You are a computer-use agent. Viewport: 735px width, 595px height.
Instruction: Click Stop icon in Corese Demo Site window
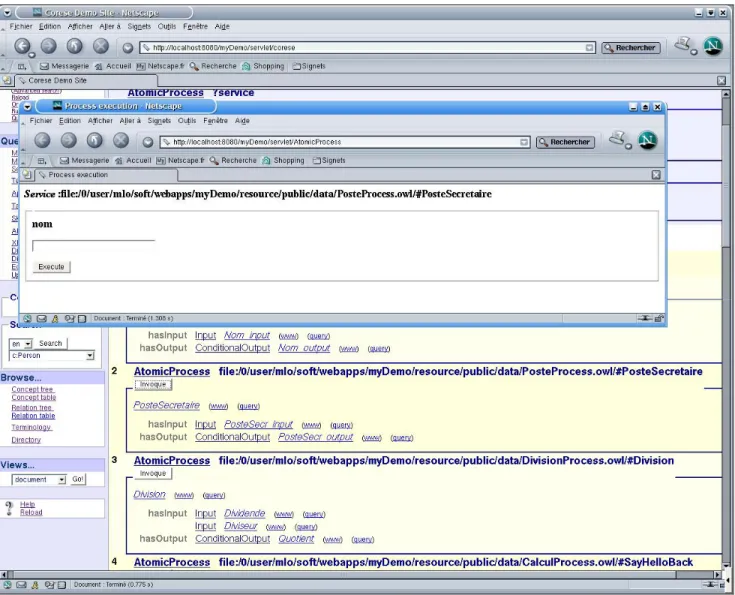point(101,46)
